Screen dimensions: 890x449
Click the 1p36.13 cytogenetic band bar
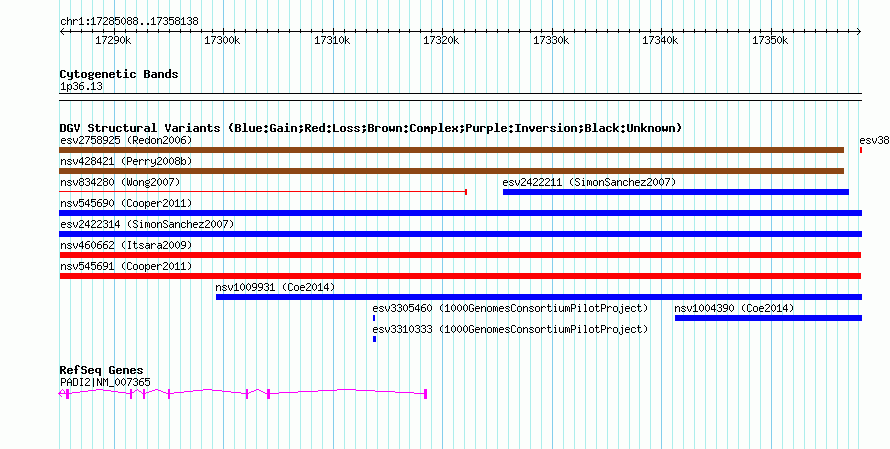pyautogui.click(x=460, y=97)
